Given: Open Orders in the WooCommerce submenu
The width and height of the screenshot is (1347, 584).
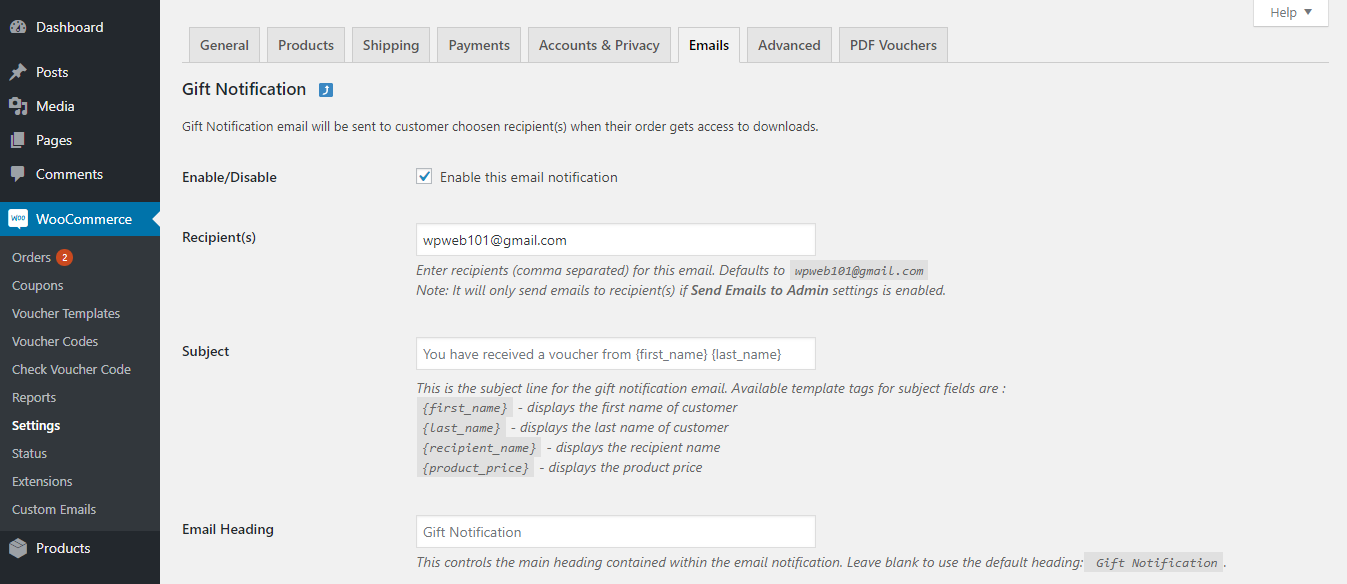Looking at the screenshot, I should click(x=31, y=257).
